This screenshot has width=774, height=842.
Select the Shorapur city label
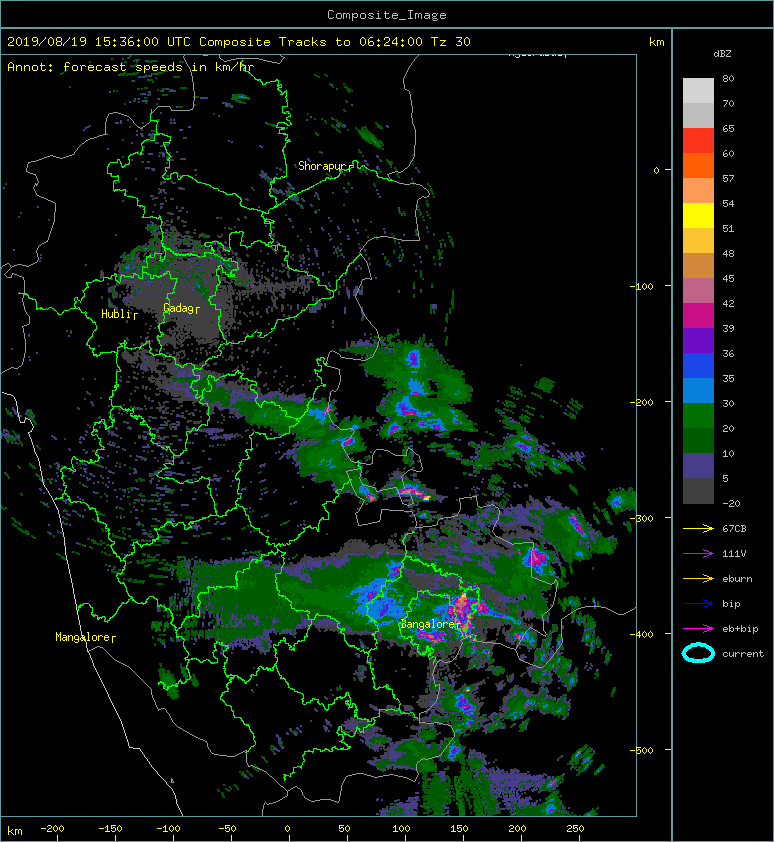322,166
